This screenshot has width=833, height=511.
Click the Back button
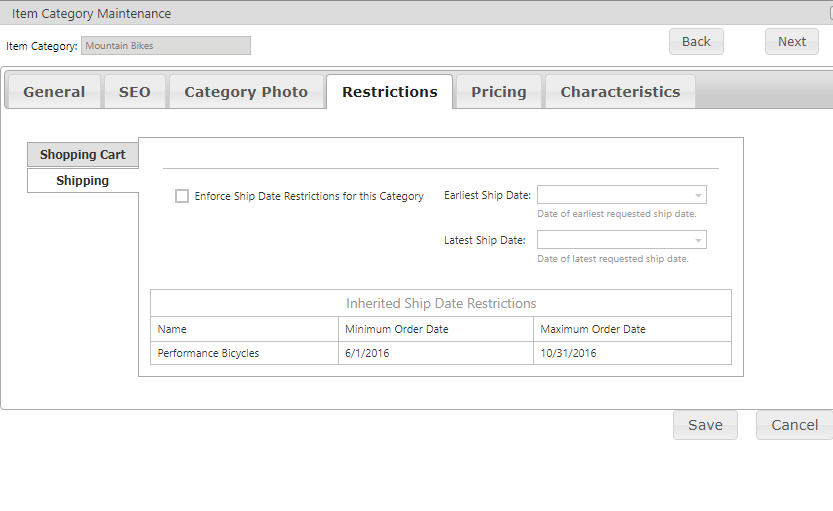pos(696,41)
